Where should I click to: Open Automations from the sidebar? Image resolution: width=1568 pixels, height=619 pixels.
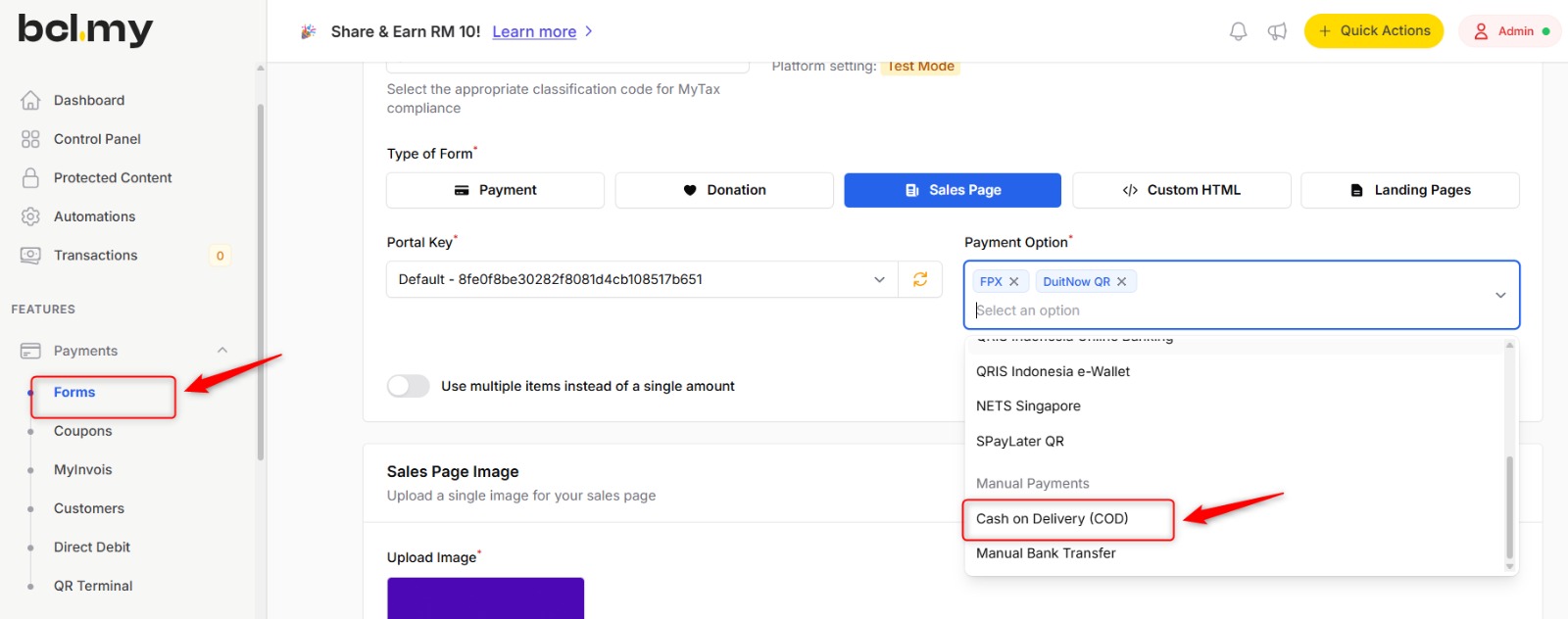click(x=94, y=216)
